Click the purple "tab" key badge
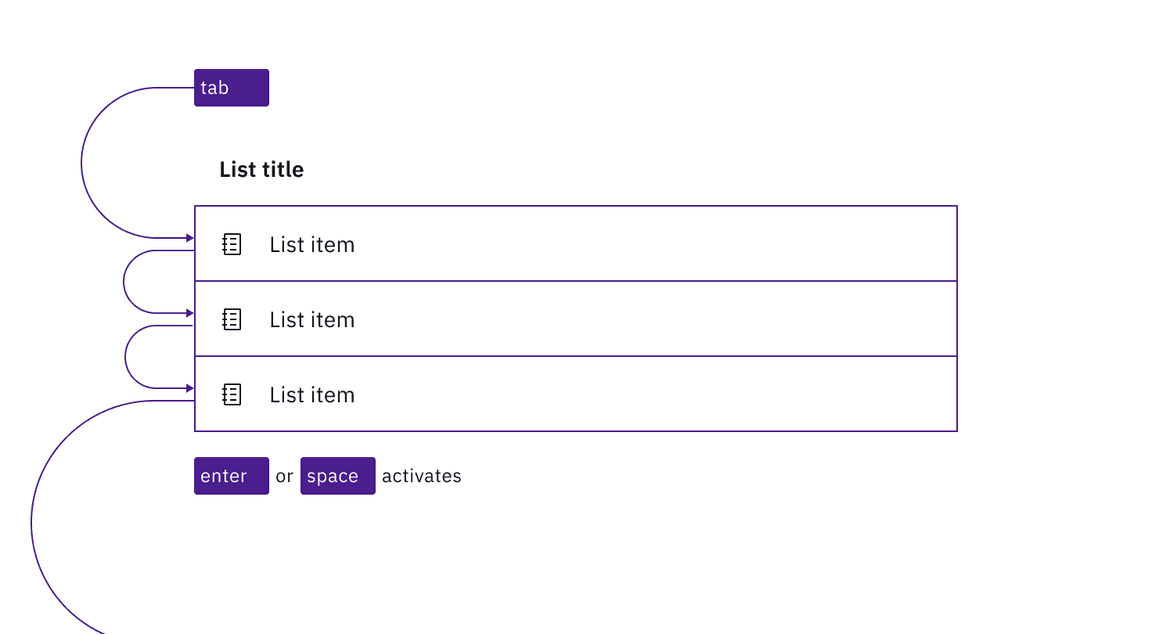The width and height of the screenshot is (1152, 634). (231, 88)
